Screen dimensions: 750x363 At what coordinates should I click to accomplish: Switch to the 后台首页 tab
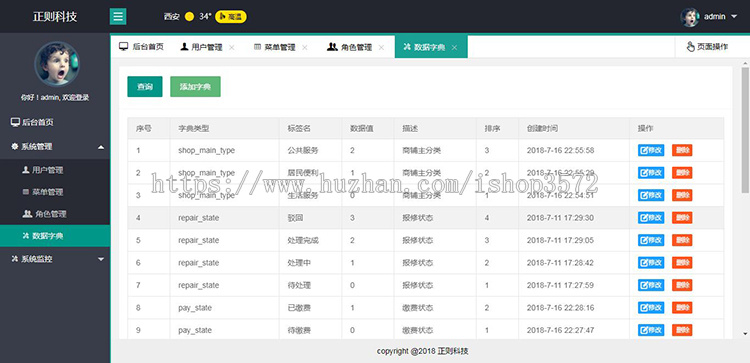(142, 47)
